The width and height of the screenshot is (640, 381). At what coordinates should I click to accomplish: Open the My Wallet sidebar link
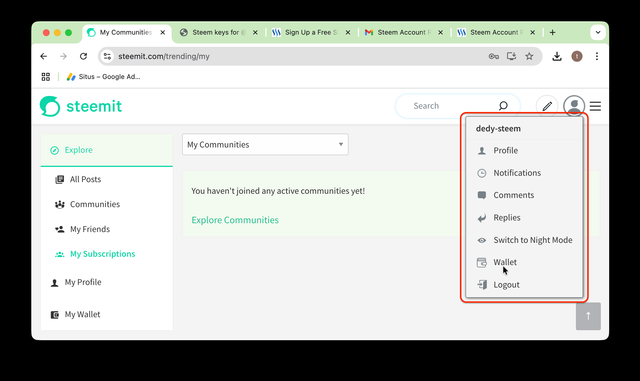click(x=82, y=314)
